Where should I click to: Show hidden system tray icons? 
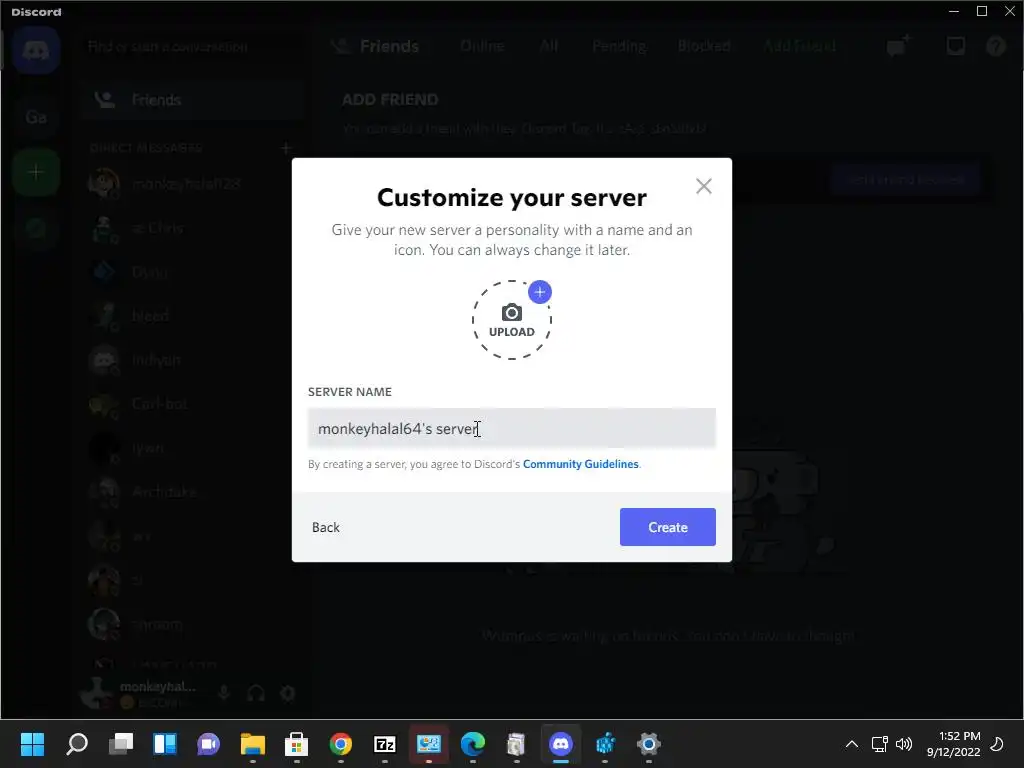[x=852, y=744]
